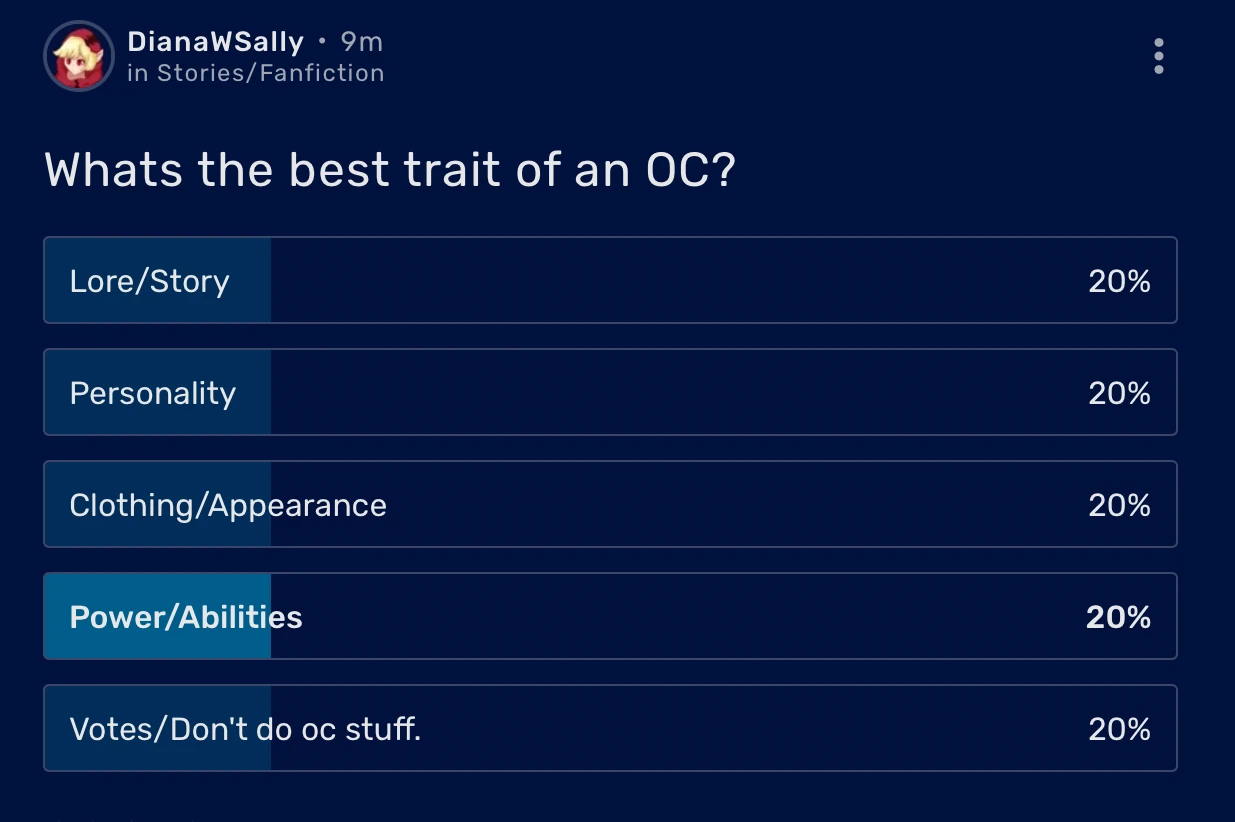
Task: Click the top dot of the kebab menu
Action: click(x=1158, y=41)
